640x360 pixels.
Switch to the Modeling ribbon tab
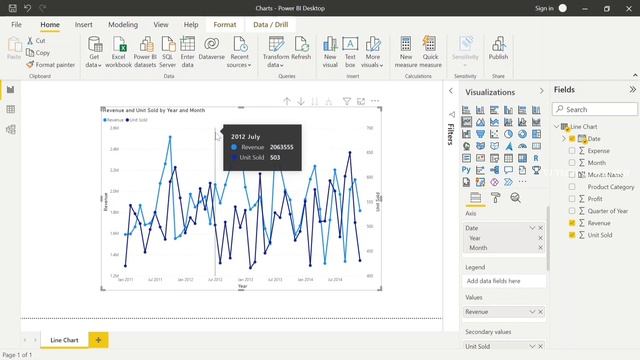pos(123,24)
